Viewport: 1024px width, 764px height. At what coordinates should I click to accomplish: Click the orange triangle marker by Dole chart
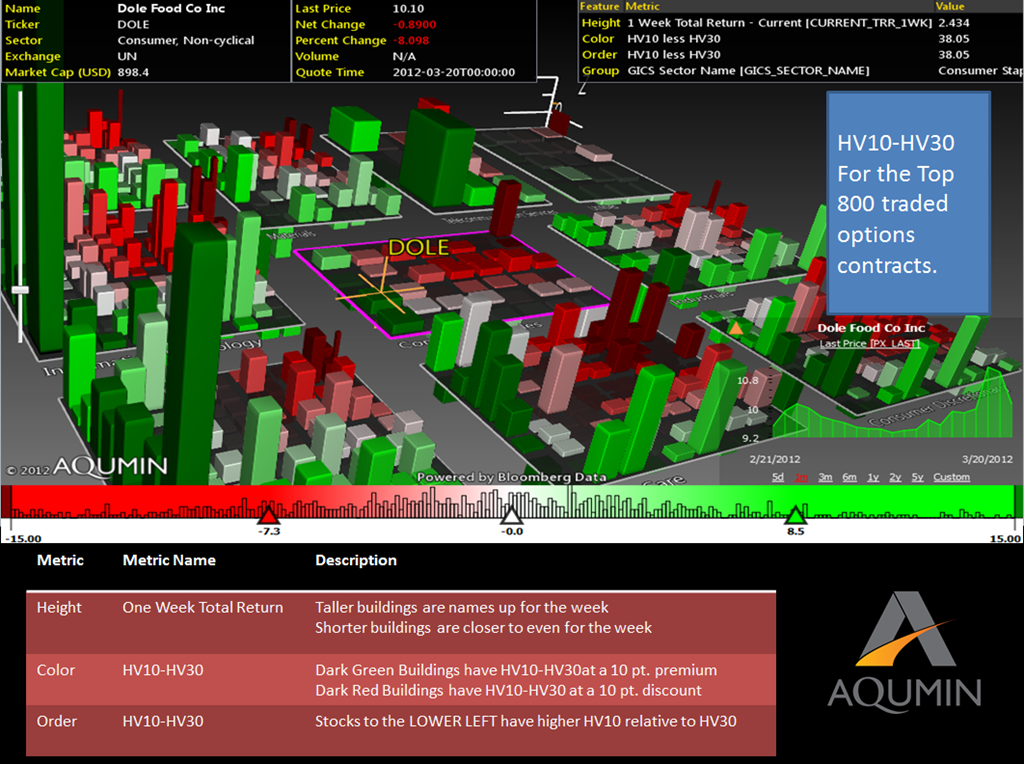[x=736, y=328]
